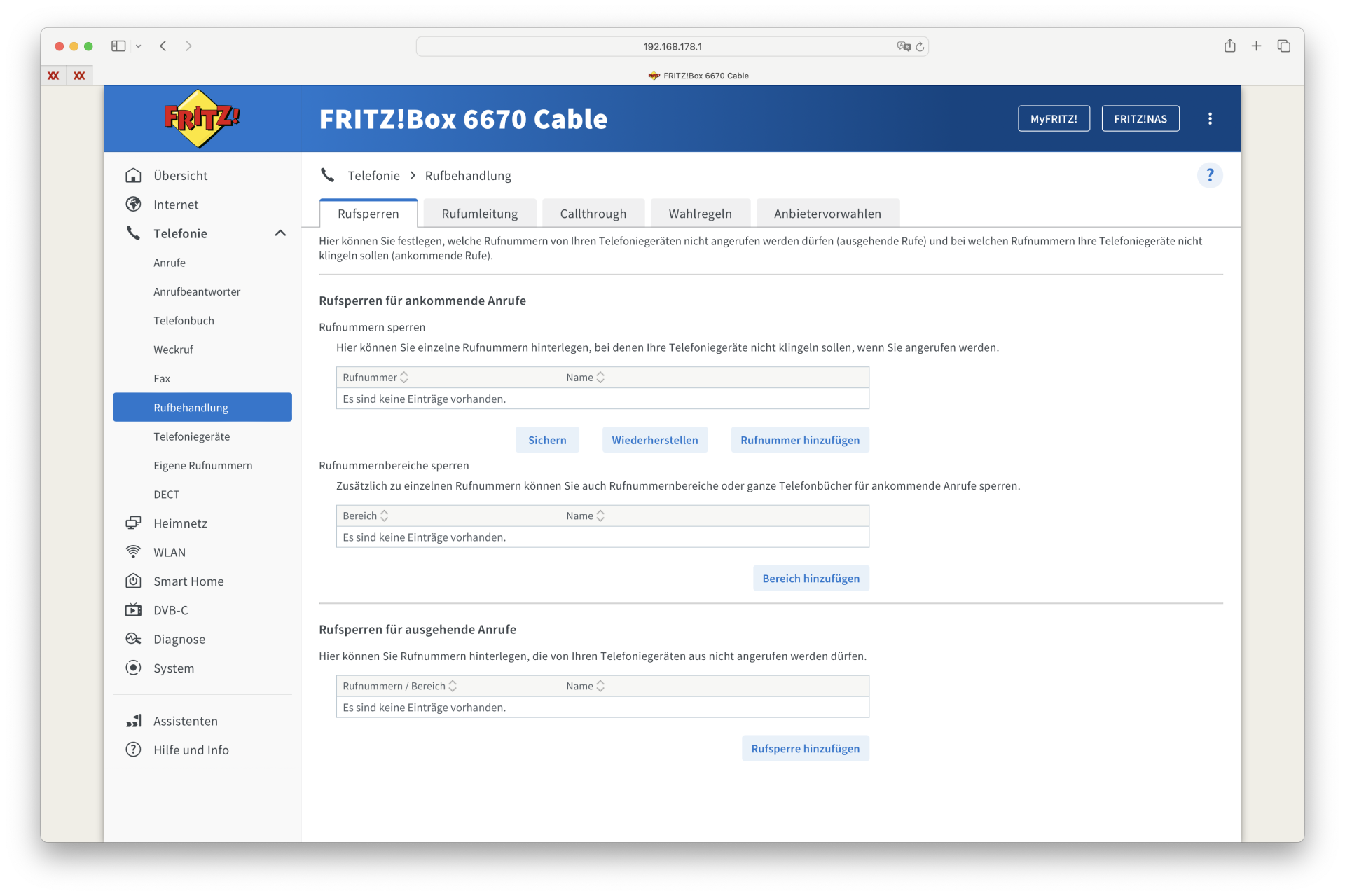The image size is (1345, 896).
Task: Open Fax in the sidebar
Action: coord(162,378)
